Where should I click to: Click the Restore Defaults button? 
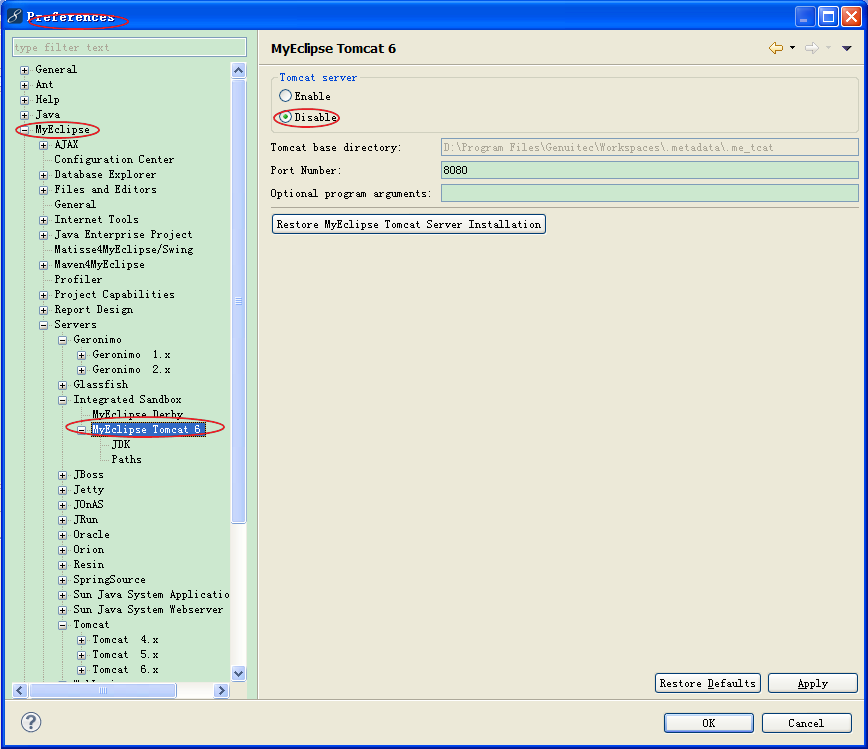tap(707, 683)
